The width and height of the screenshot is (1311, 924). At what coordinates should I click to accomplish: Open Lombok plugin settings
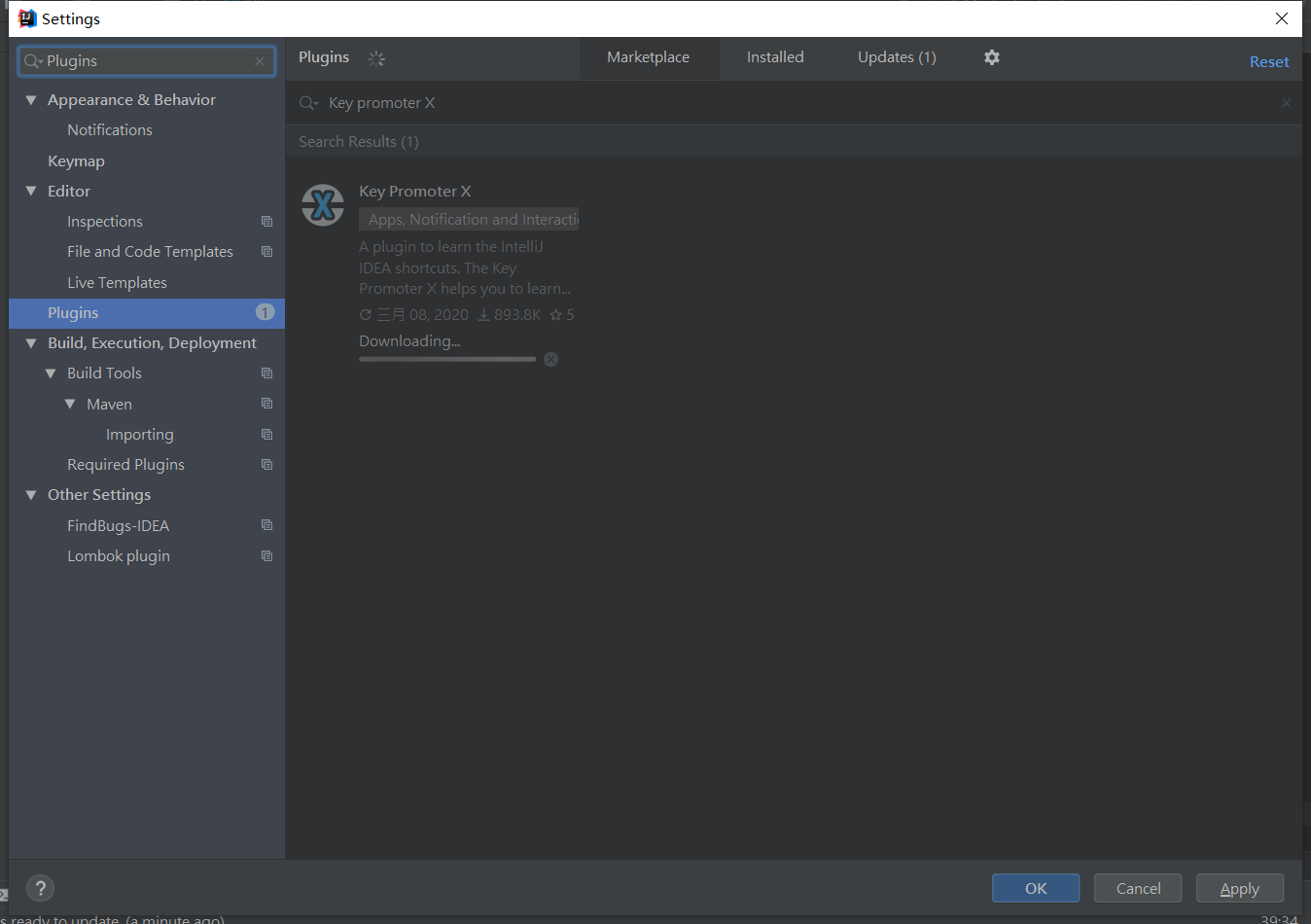(119, 556)
